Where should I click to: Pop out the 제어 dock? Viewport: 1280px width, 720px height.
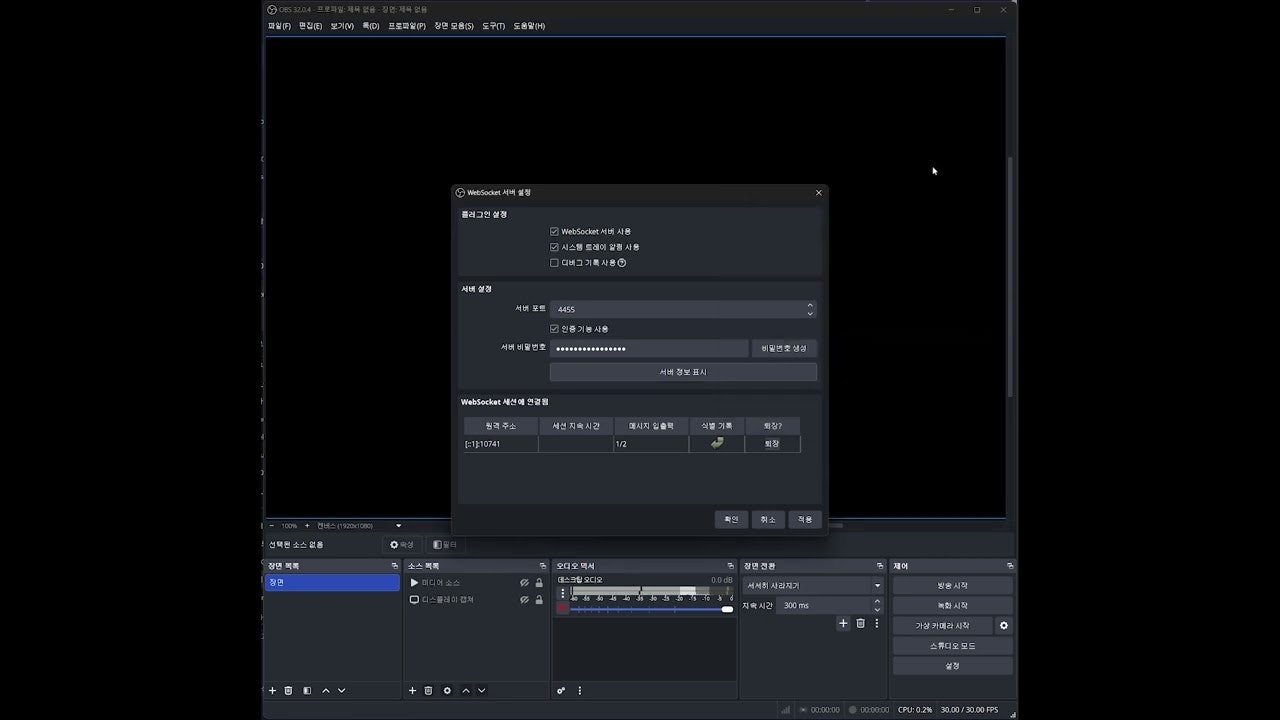(1010, 566)
